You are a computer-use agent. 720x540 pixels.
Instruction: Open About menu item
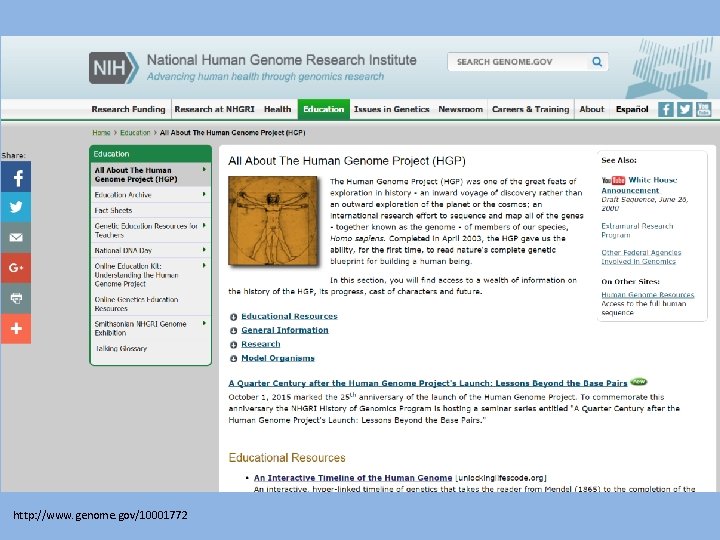tap(592, 109)
